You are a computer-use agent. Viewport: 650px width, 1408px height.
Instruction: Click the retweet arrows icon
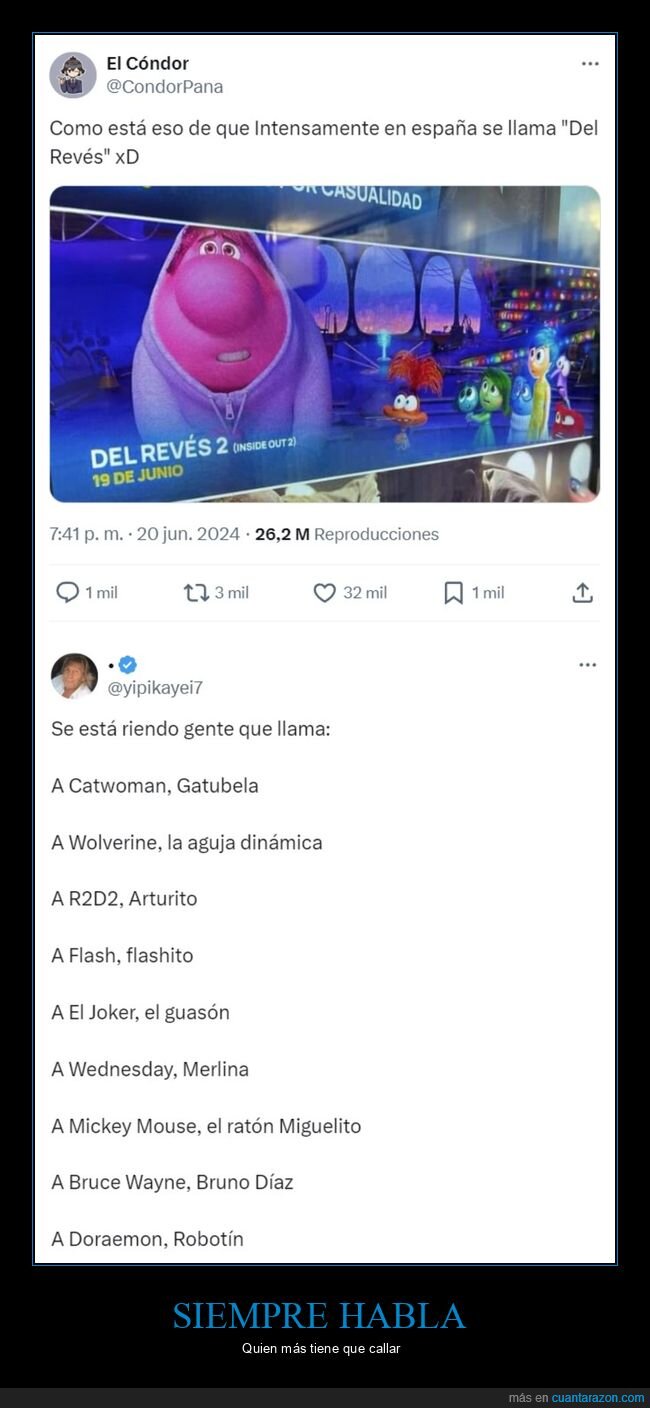tap(196, 593)
